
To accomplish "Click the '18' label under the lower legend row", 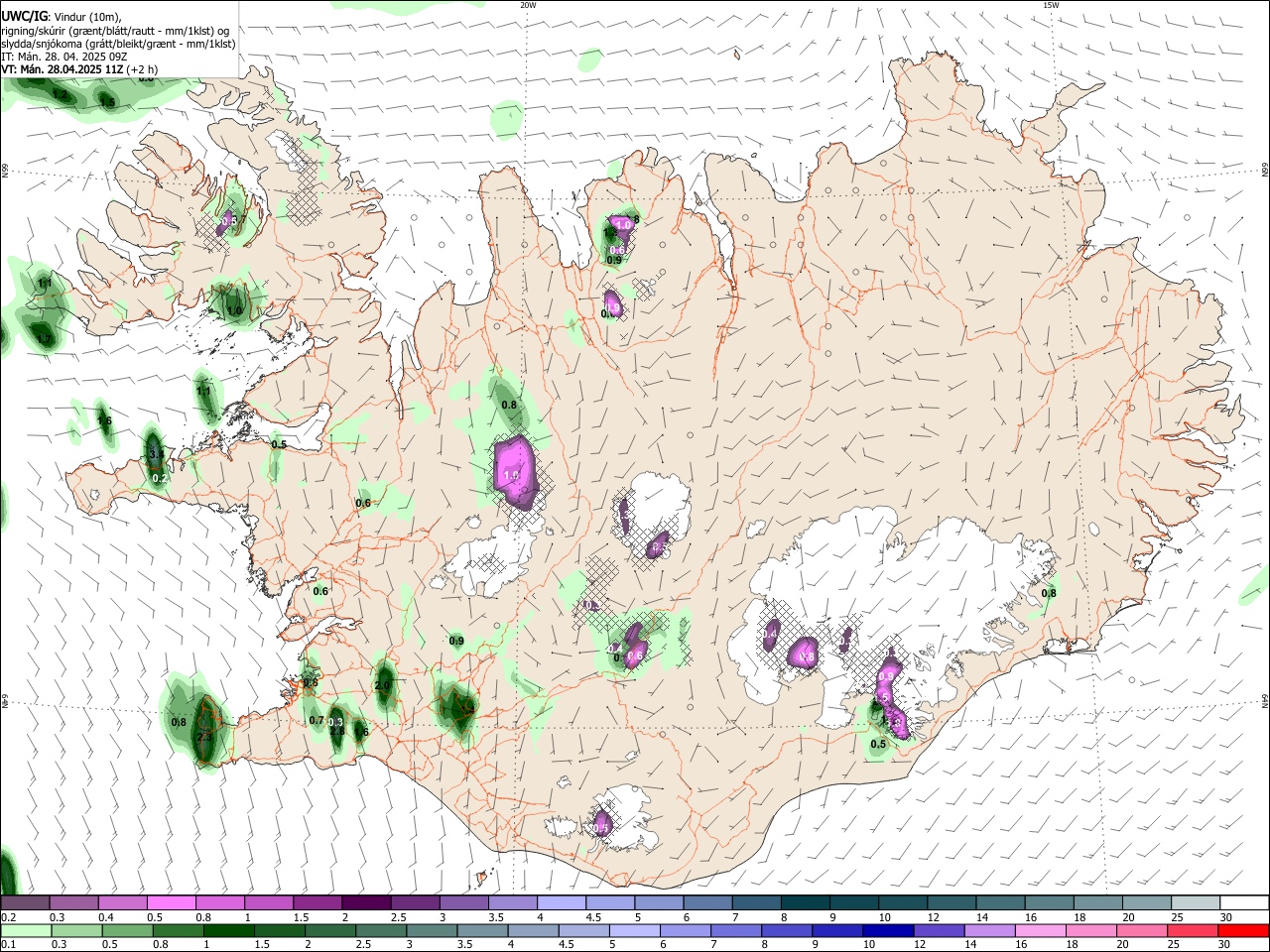I will tap(1073, 945).
